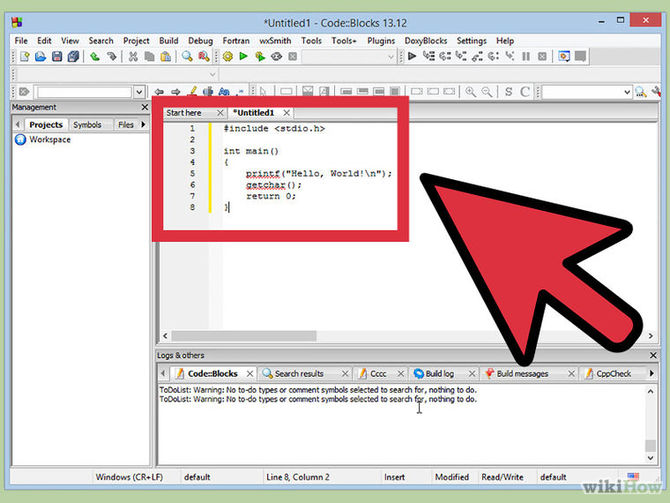Click the Run to cursor debugger icon
Image resolution: width=670 pixels, height=503 pixels.
[x=429, y=56]
